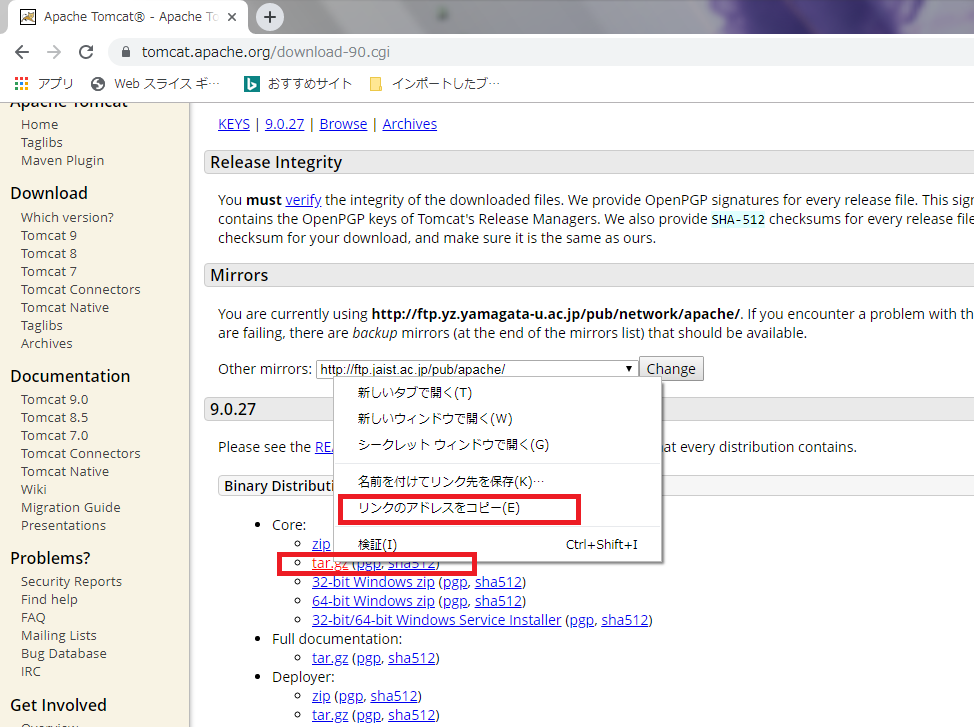
Task: Expand the Other mirrors dropdown
Action: [x=477, y=369]
